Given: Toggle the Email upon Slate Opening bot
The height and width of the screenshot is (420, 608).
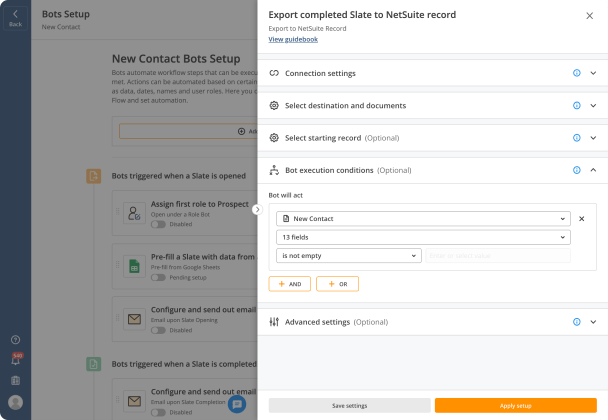Looking at the screenshot, I should tap(158, 330).
